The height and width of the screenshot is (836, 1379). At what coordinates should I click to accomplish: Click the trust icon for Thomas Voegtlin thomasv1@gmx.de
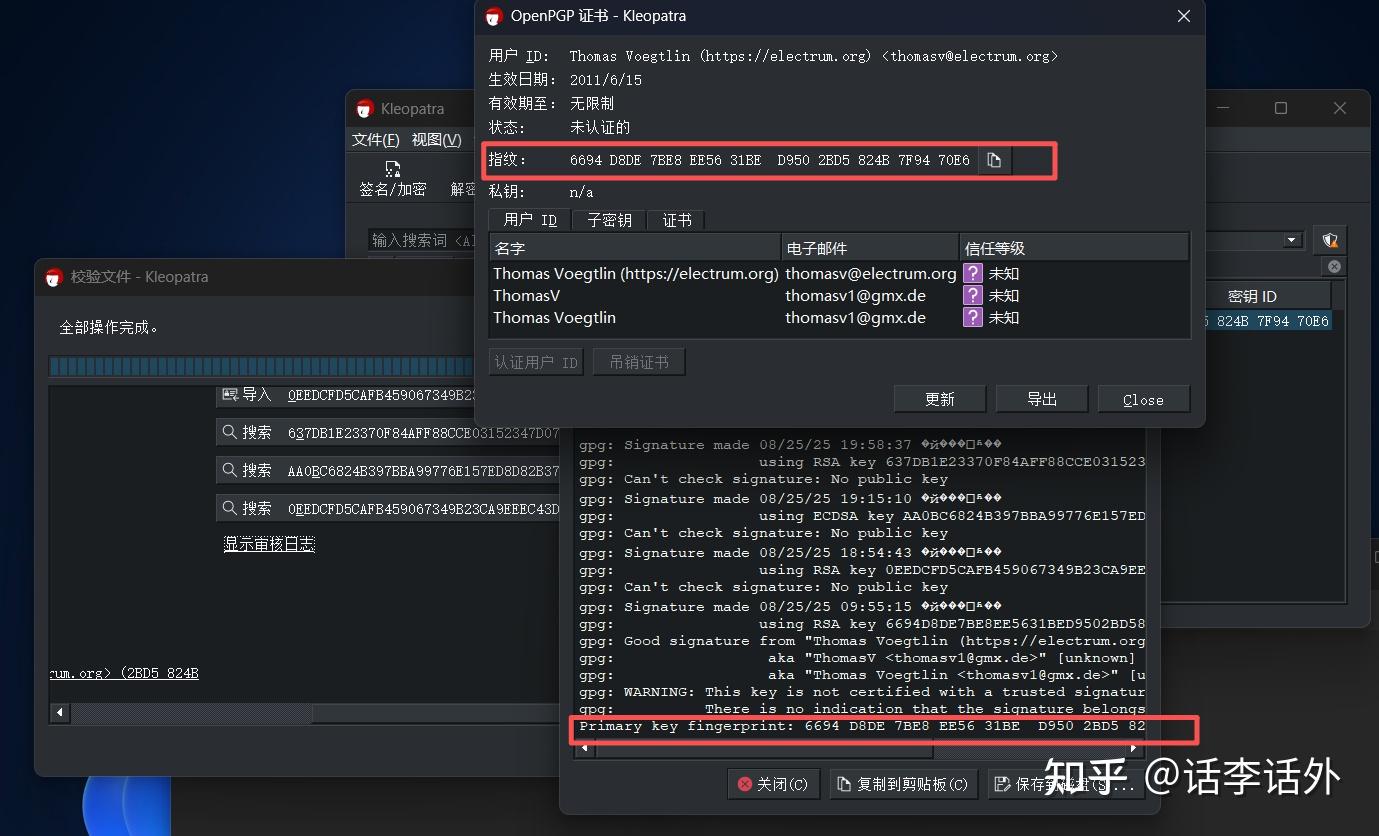click(x=972, y=317)
